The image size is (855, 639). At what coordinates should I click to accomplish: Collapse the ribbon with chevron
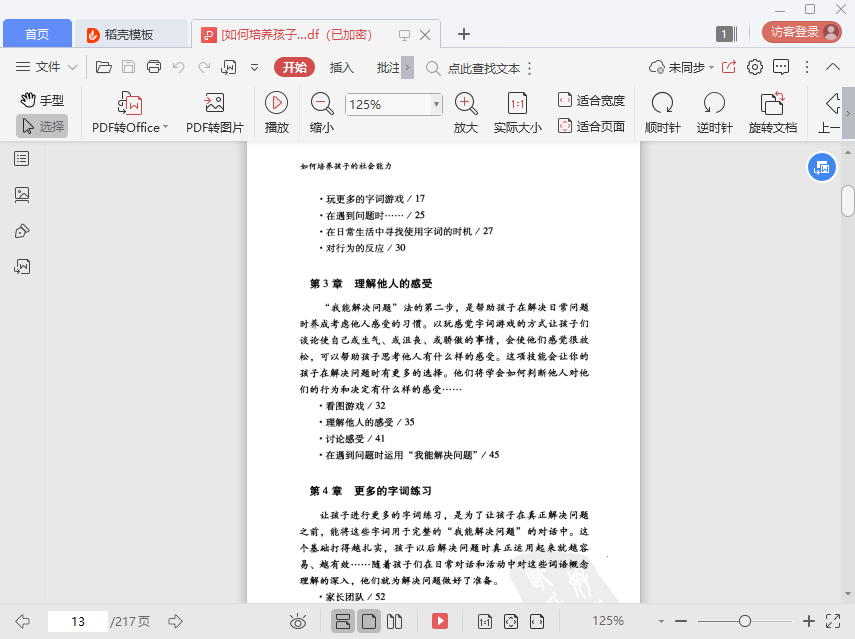833,67
